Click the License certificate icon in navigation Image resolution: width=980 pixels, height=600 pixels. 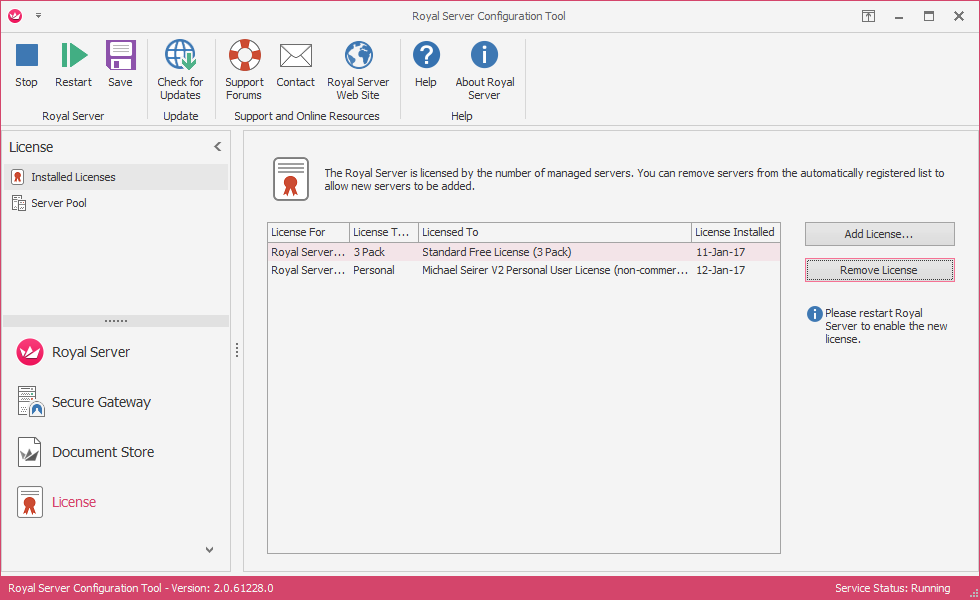(29, 502)
